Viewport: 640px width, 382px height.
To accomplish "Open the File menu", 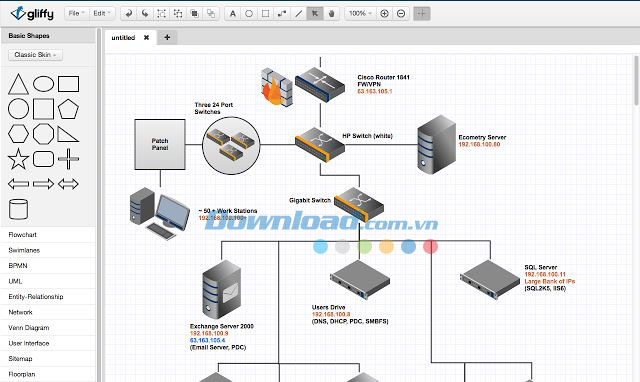I will (76, 13).
